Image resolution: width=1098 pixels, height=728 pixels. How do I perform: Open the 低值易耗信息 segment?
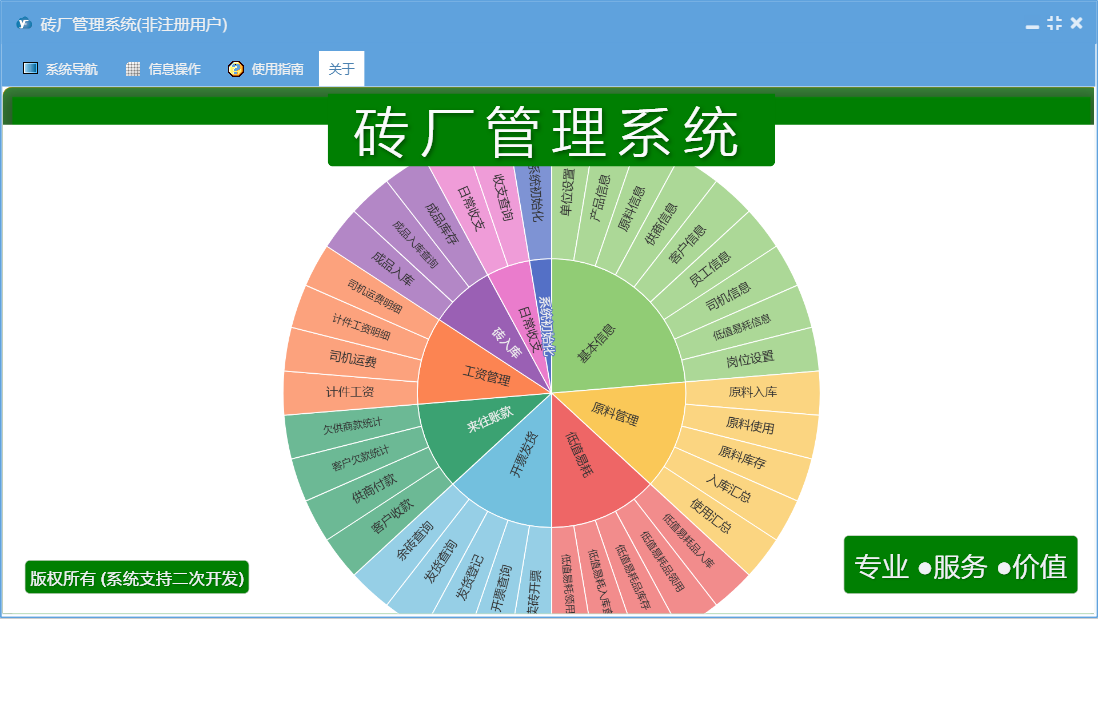(740, 326)
